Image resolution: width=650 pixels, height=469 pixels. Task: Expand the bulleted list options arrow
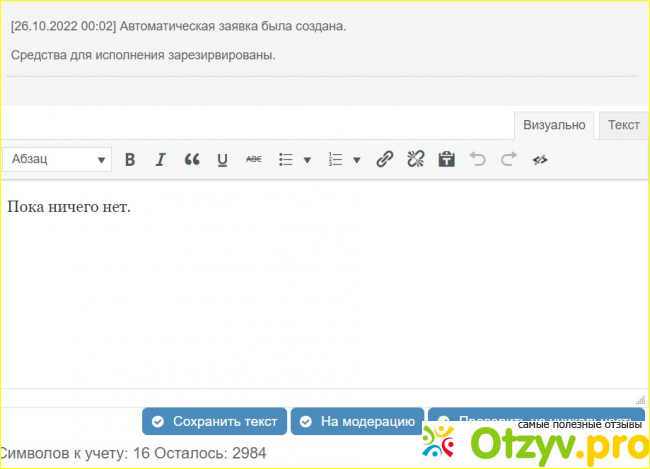tap(307, 159)
